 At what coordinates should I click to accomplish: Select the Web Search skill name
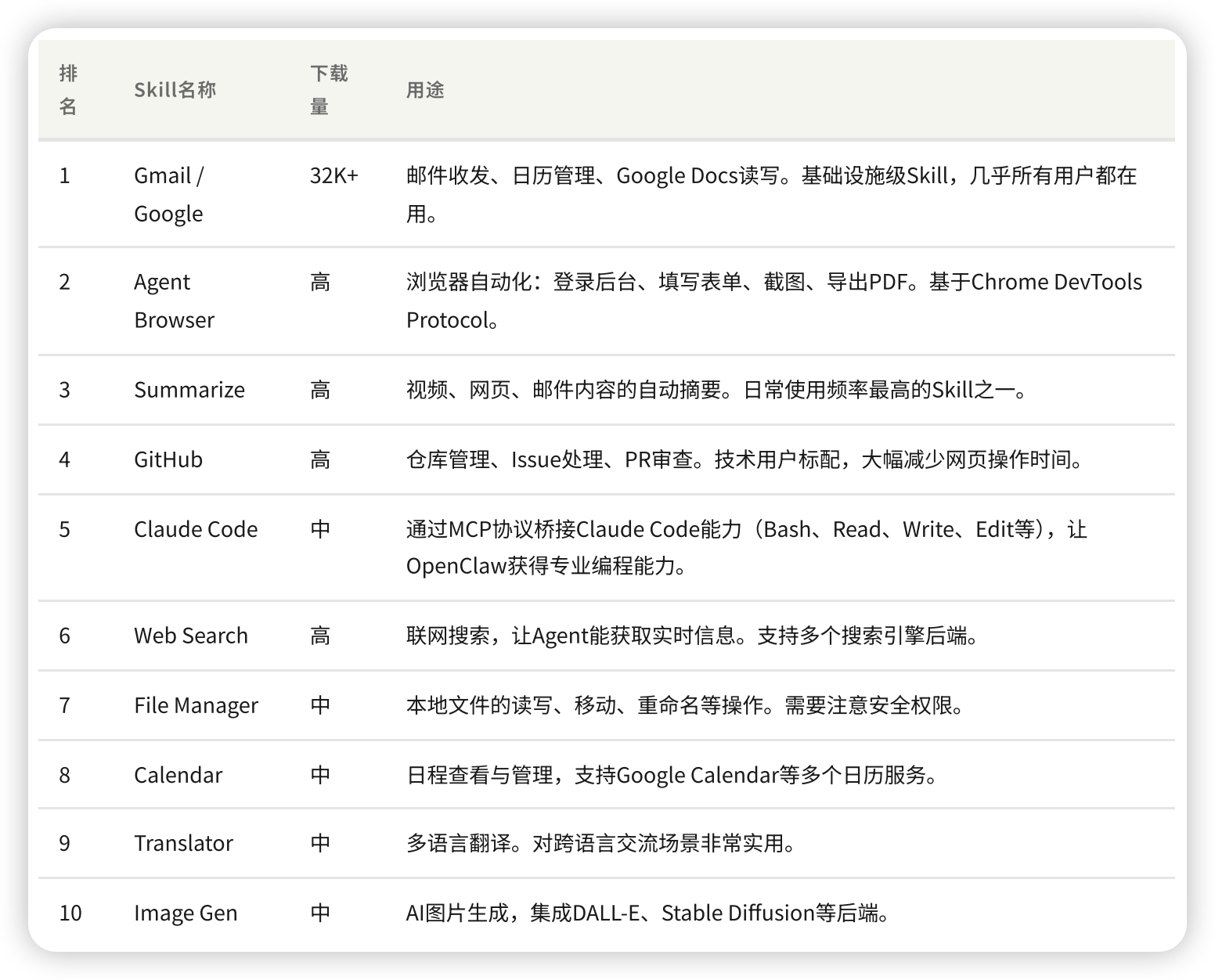[190, 636]
